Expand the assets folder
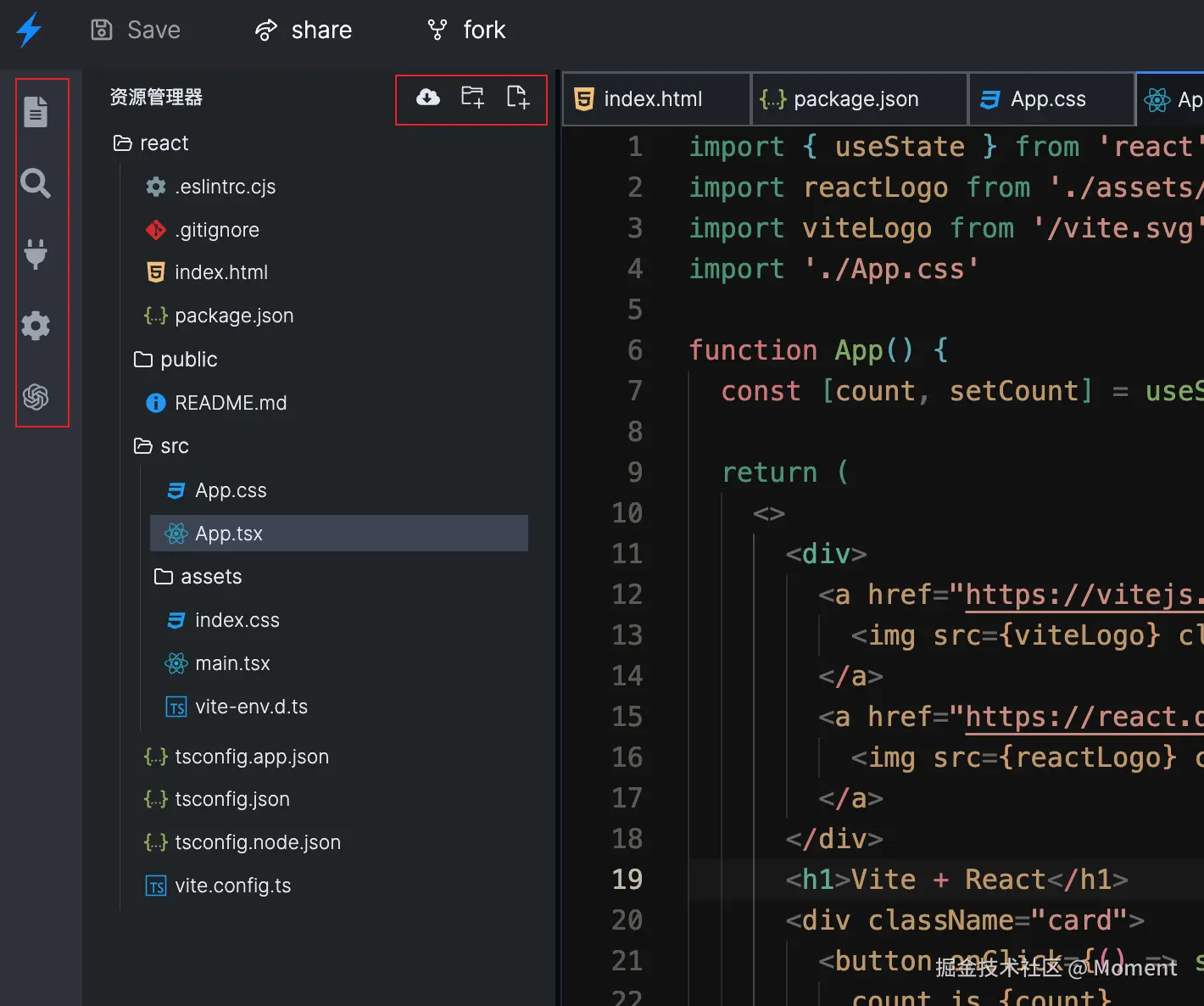Screen dimensions: 1204x1006 [x=198, y=577]
